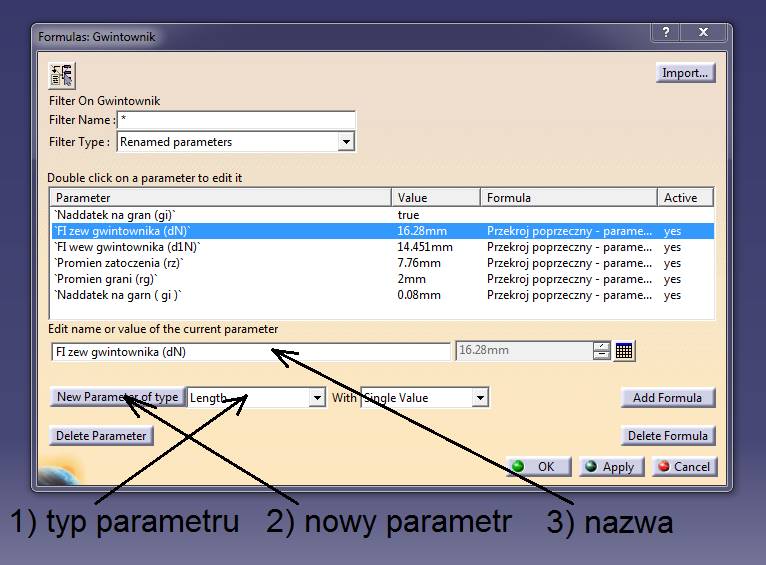Click the value 0.08mm
Viewport: 766px width, 565px height.
tap(419, 295)
